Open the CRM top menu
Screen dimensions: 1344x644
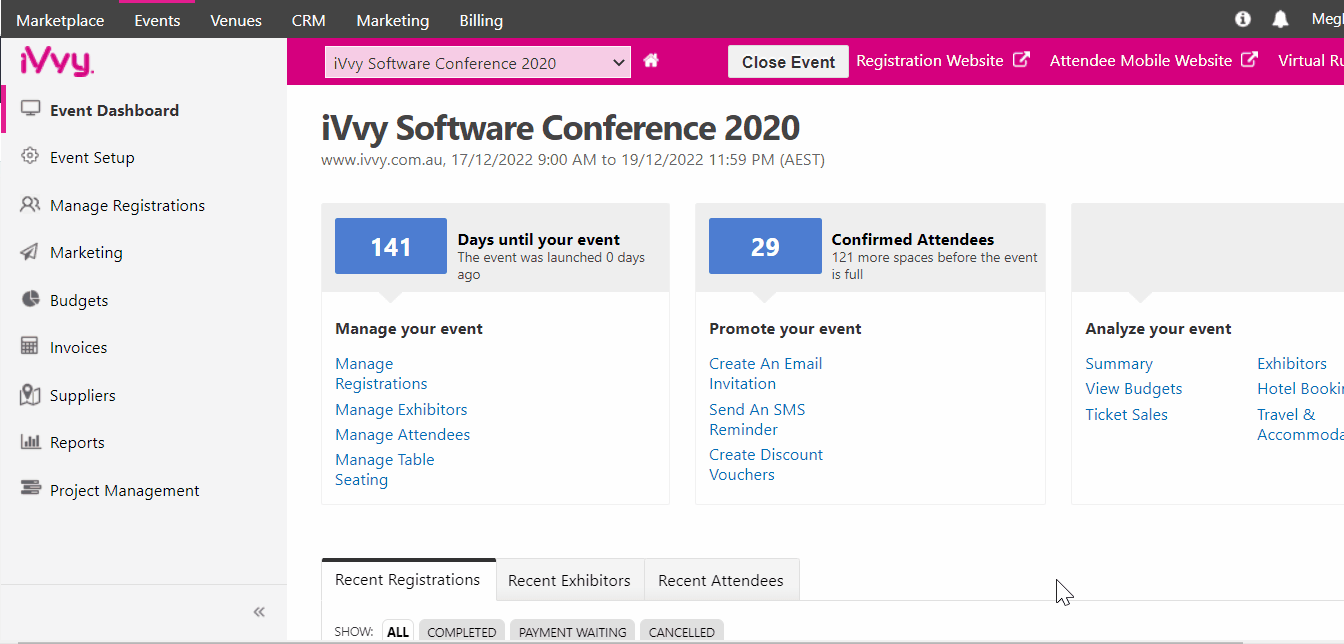coord(309,20)
